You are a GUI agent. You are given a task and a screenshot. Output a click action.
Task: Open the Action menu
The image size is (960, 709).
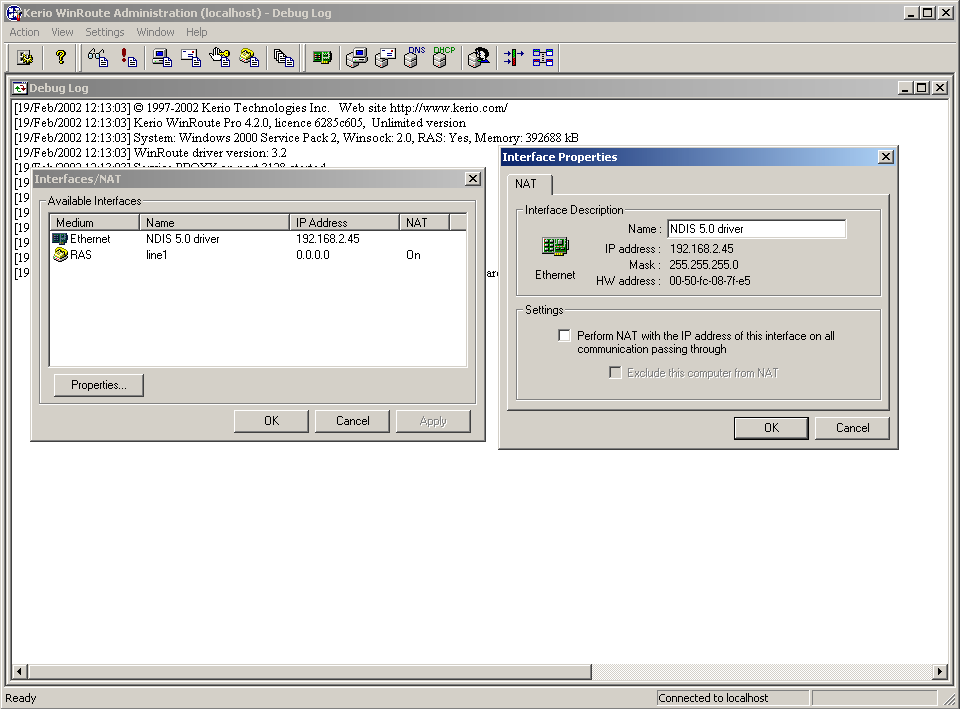point(24,32)
